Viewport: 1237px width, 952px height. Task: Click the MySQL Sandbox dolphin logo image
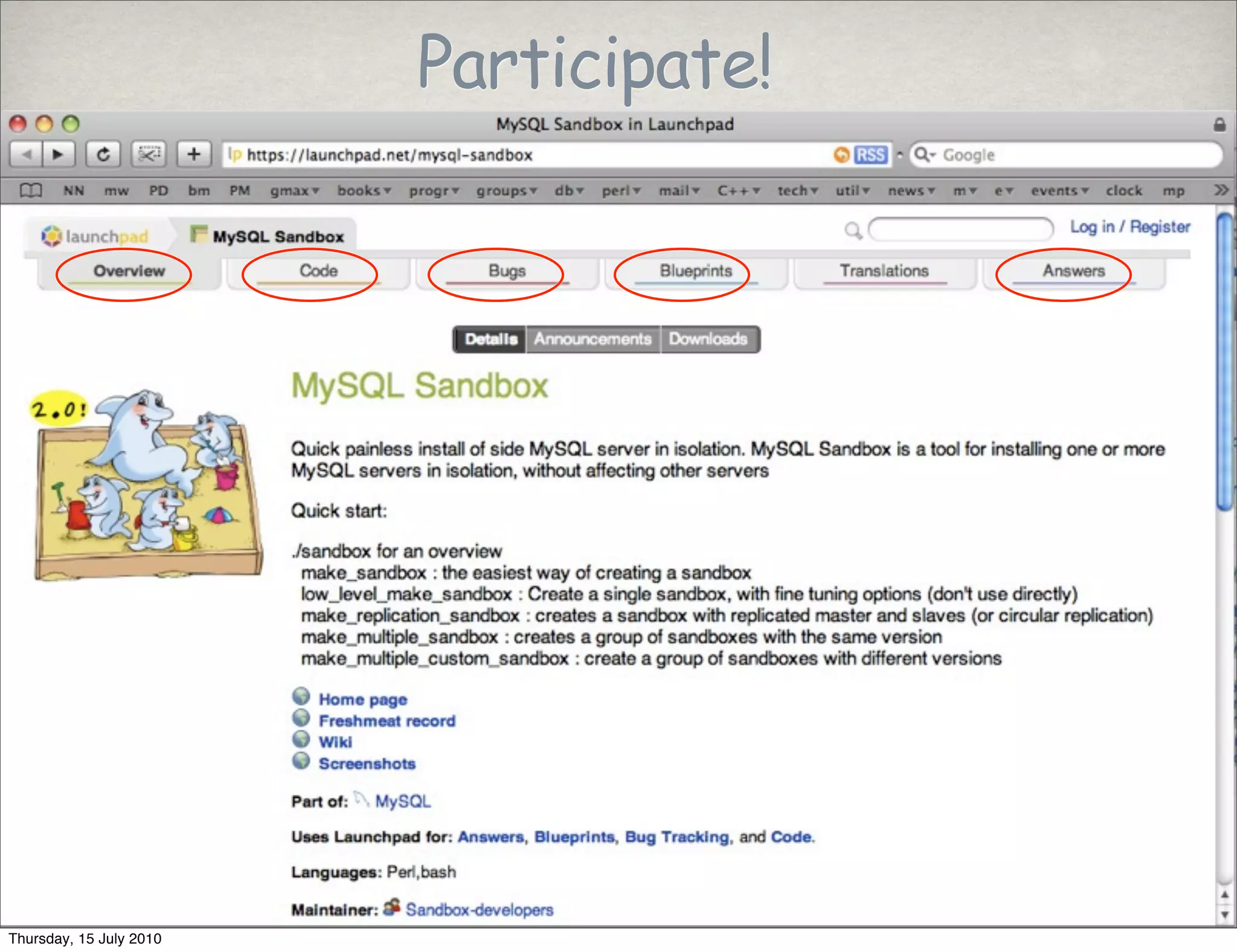click(x=147, y=485)
